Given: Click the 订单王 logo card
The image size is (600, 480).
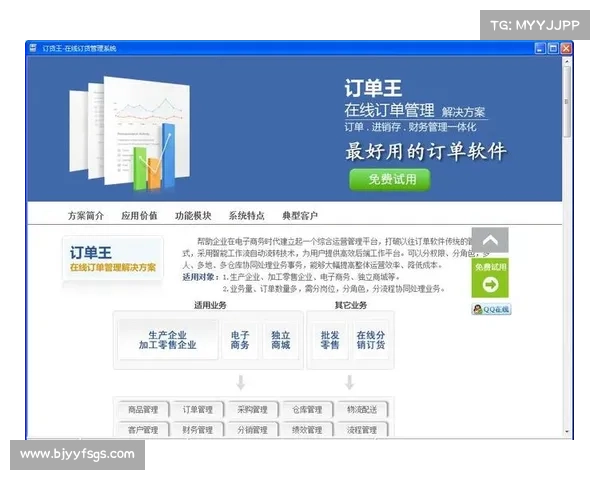Looking at the screenshot, I should point(113,259).
